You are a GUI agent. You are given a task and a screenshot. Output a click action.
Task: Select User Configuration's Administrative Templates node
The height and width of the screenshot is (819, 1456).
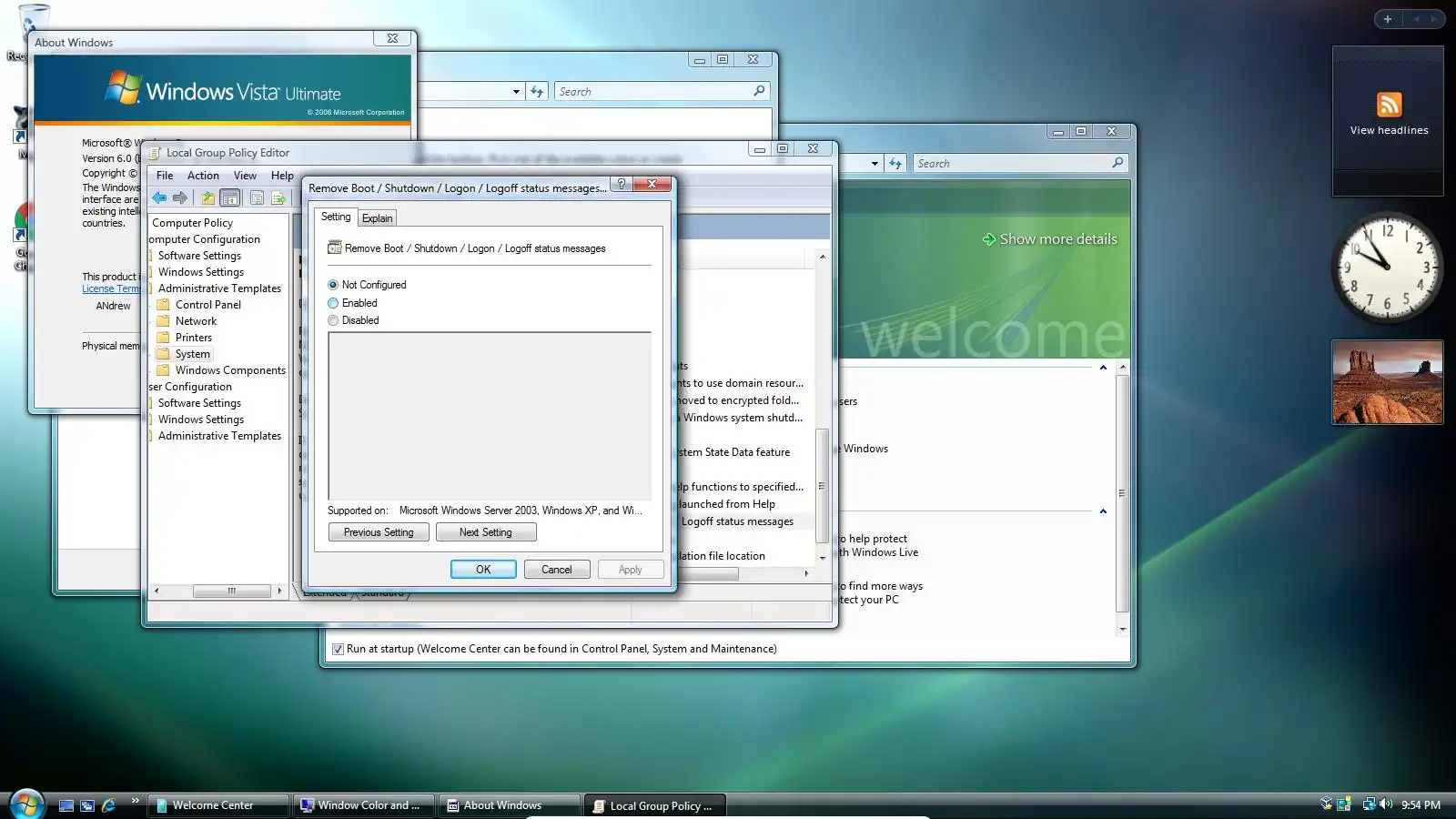click(x=219, y=436)
